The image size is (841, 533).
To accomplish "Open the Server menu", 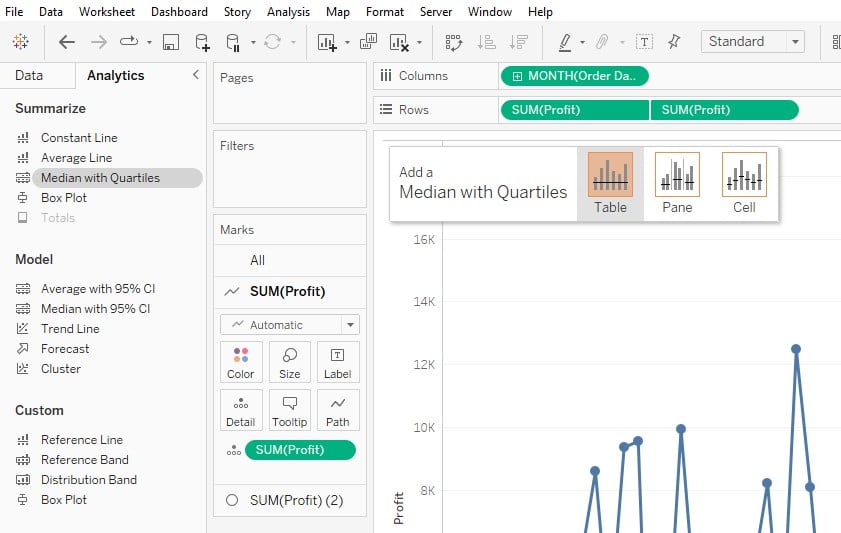I will click(x=436, y=11).
